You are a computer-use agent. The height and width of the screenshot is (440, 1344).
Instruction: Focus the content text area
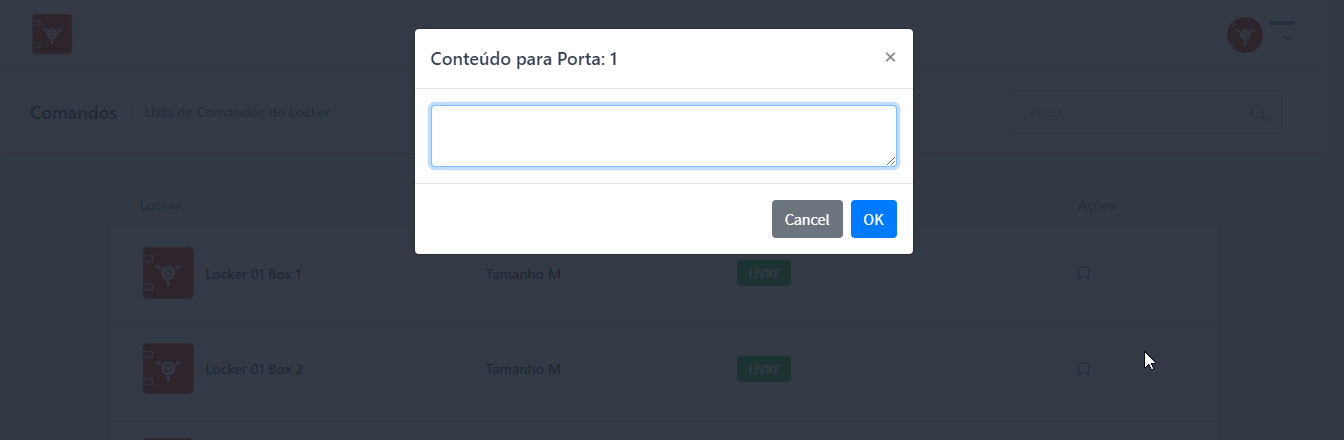click(x=663, y=135)
